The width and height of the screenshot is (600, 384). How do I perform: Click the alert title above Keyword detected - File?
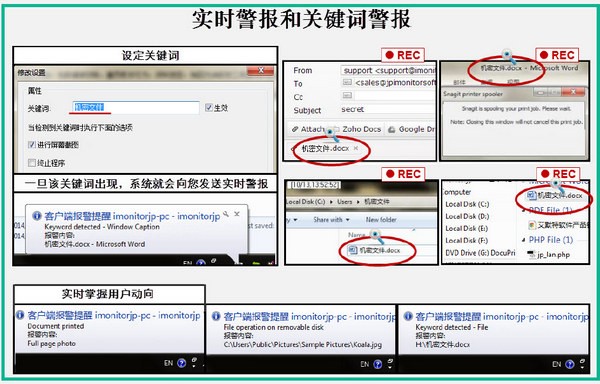coord(502,316)
